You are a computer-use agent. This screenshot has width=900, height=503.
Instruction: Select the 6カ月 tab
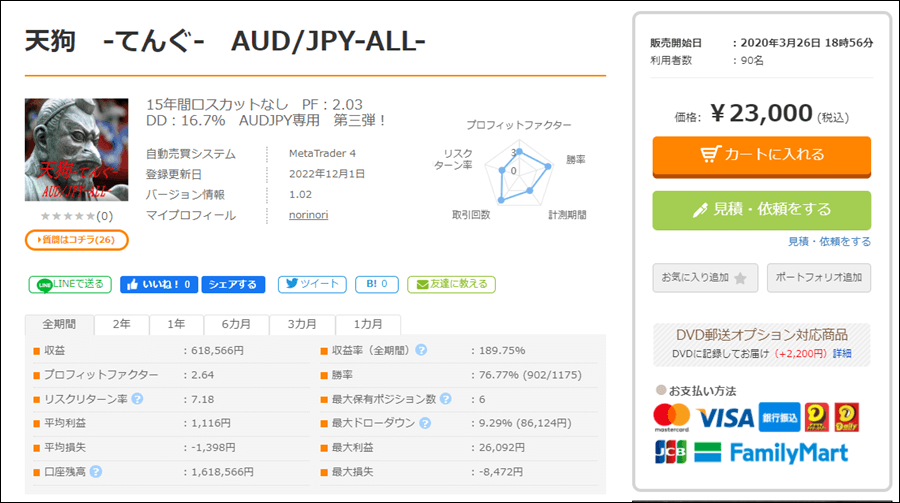click(236, 324)
